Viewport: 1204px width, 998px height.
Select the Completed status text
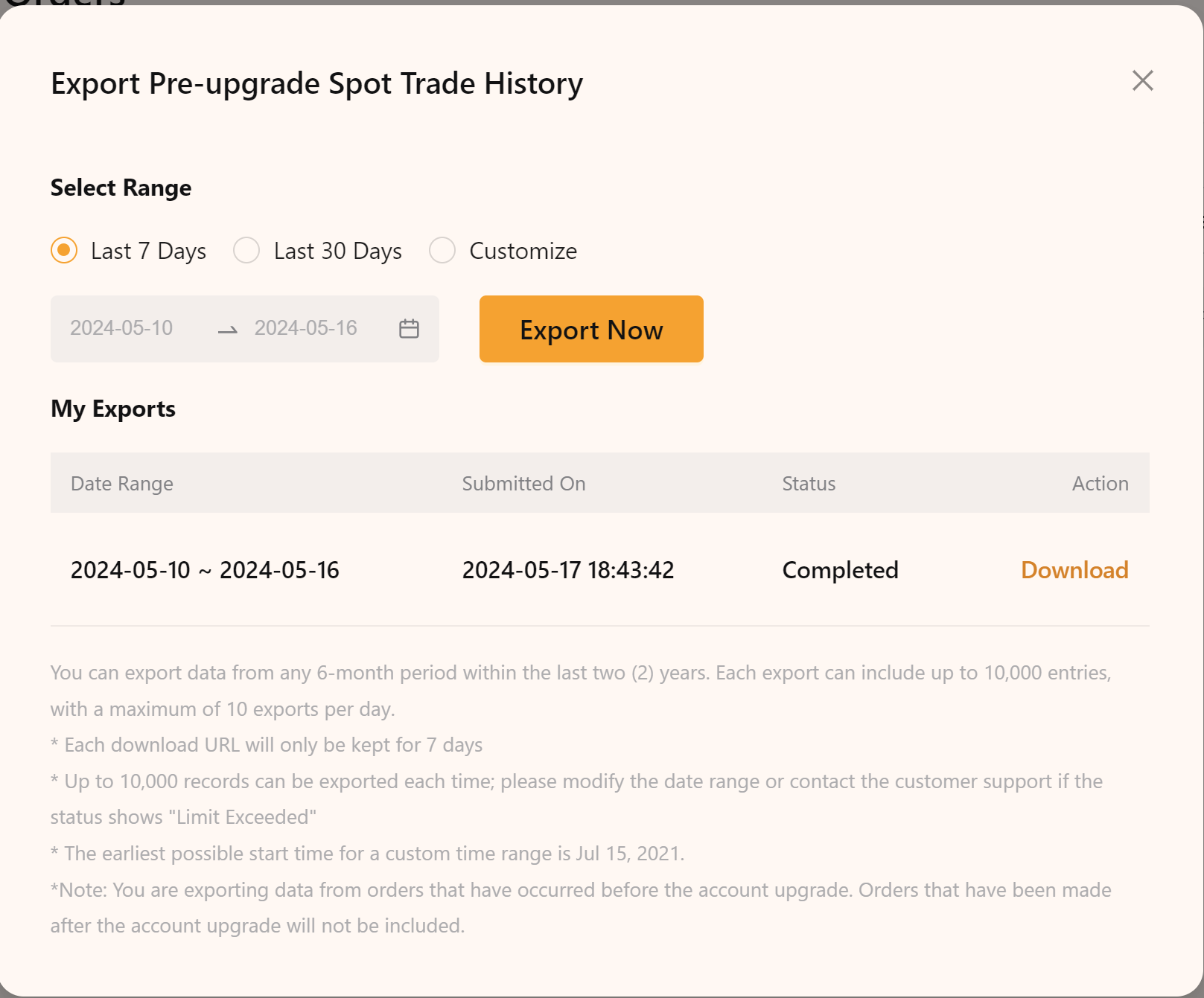[840, 570]
